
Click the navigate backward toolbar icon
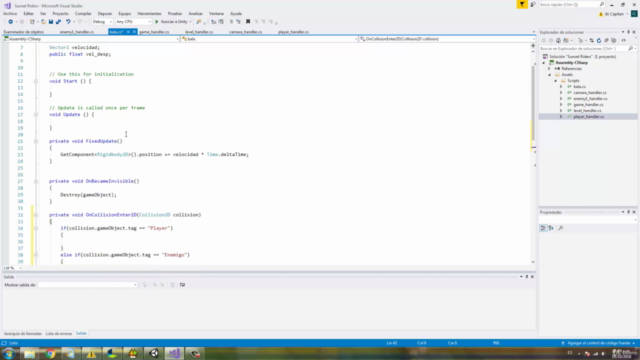[x=11, y=22]
